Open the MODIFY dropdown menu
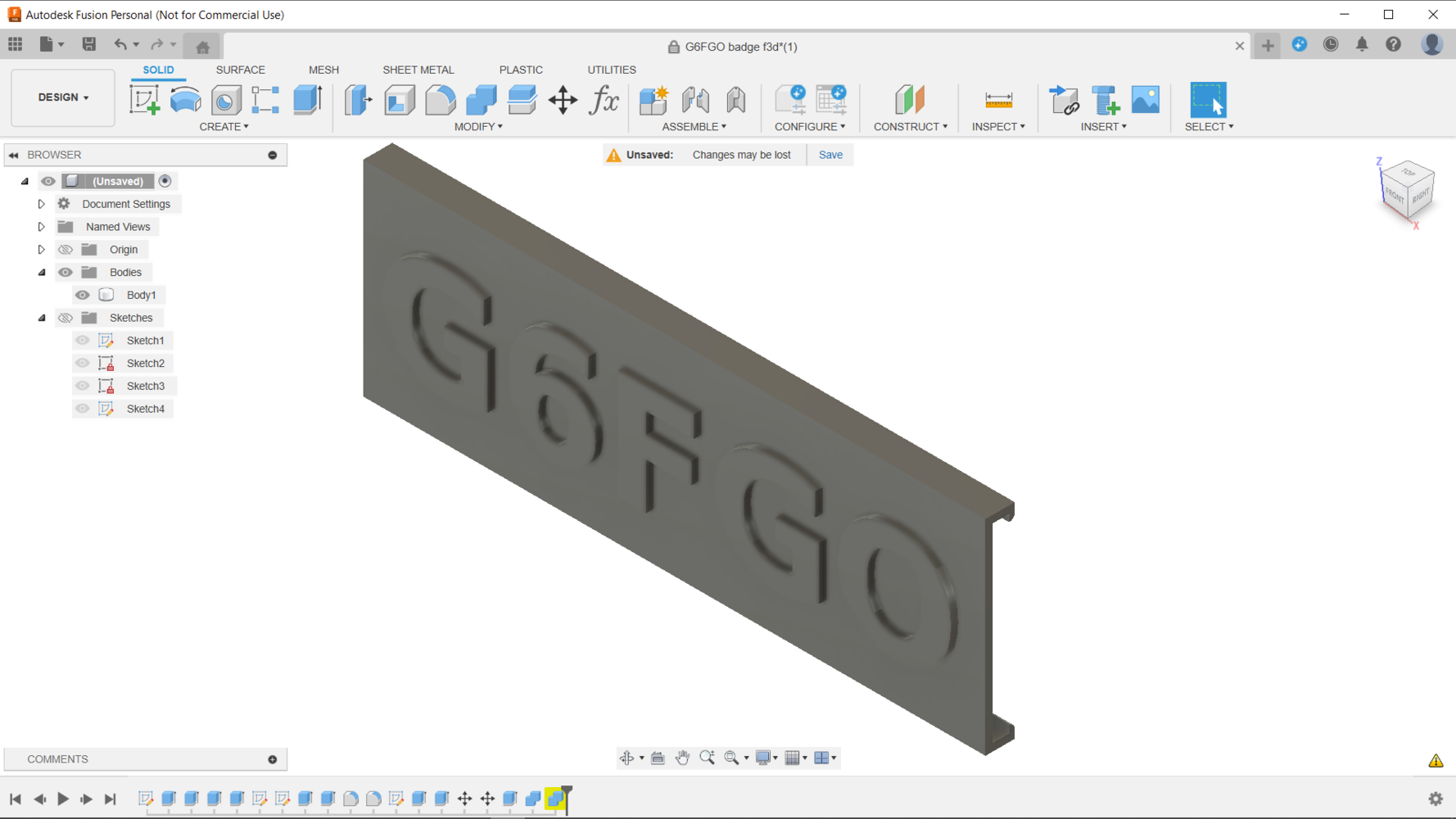1456x819 pixels. coord(478,127)
